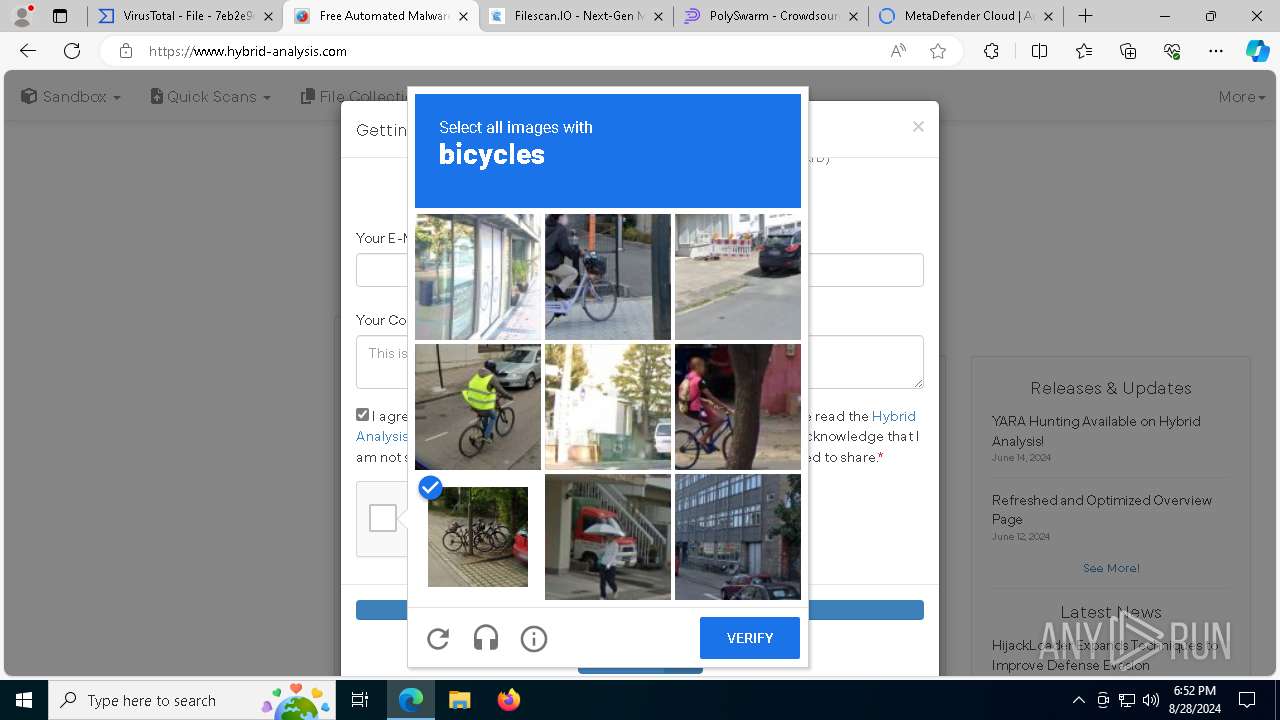Switch to the PolySwarm tab
The width and height of the screenshot is (1280, 720).
coord(772,16)
